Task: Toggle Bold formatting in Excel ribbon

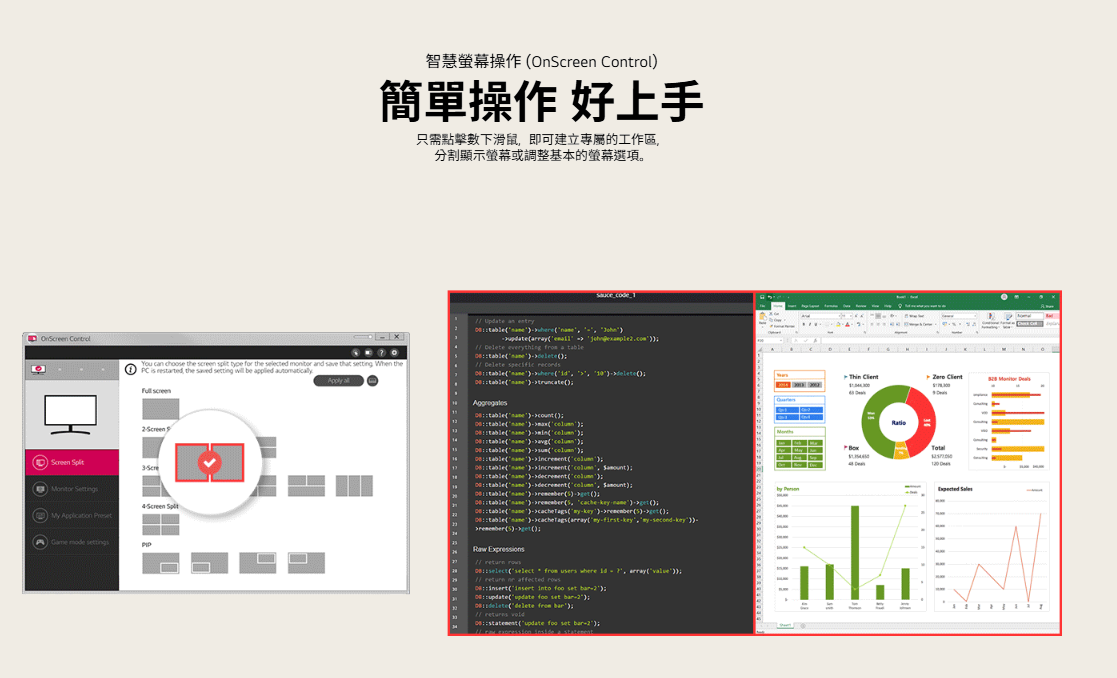Action: tap(805, 324)
